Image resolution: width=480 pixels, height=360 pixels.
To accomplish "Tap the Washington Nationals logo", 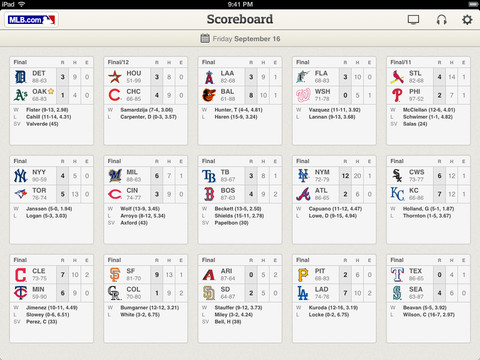I will (303, 95).
